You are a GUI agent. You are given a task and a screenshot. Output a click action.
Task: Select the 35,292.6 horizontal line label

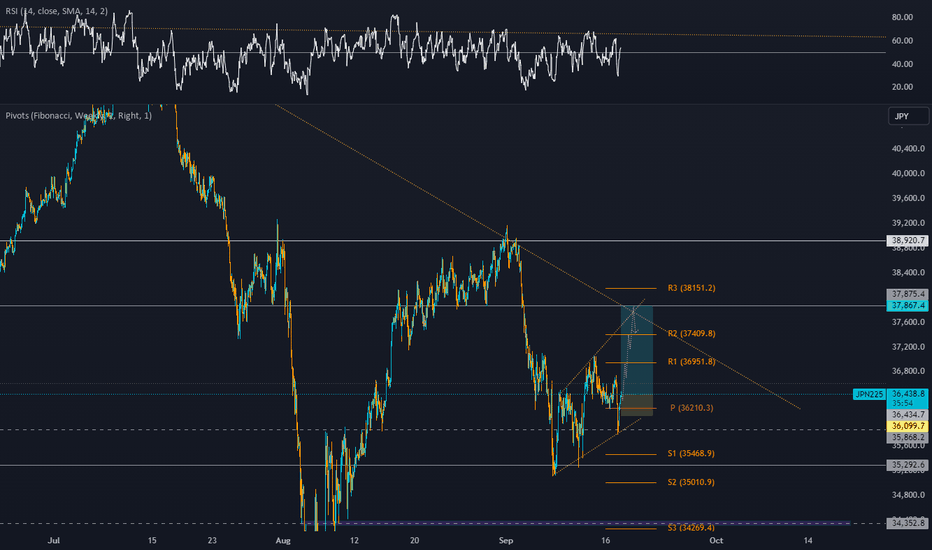[x=907, y=465]
